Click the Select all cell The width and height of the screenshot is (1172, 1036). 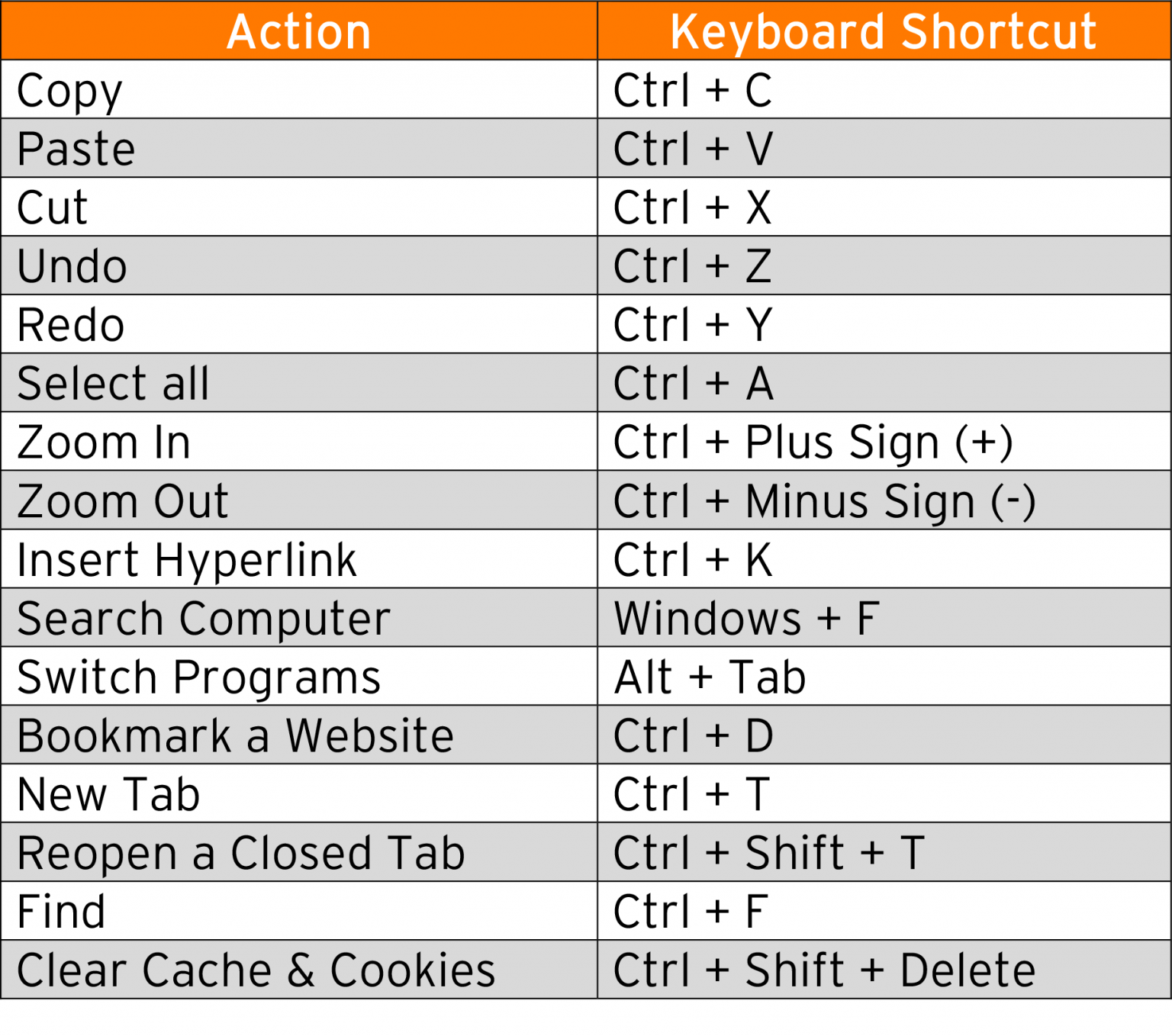(x=113, y=383)
